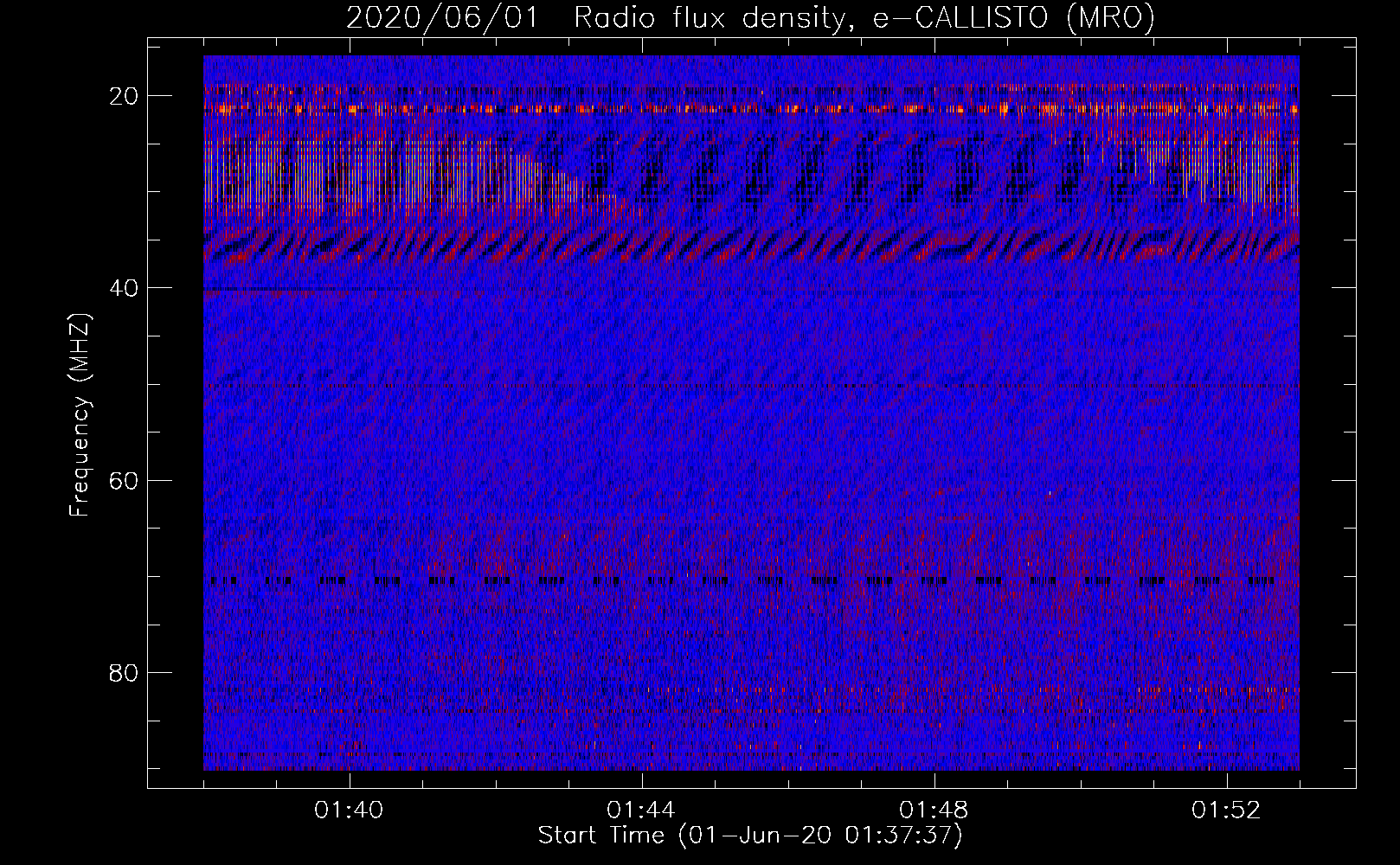Click the 'Start Time (01-Jun-20 01:37:37)' axis label
Image resolution: width=1400 pixels, height=865 pixels.
750,836
